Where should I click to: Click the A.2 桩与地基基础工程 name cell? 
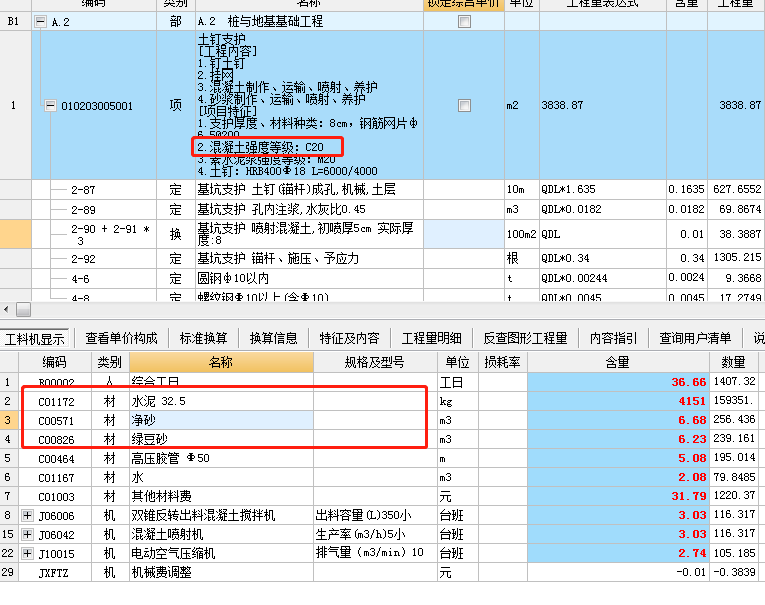click(309, 21)
